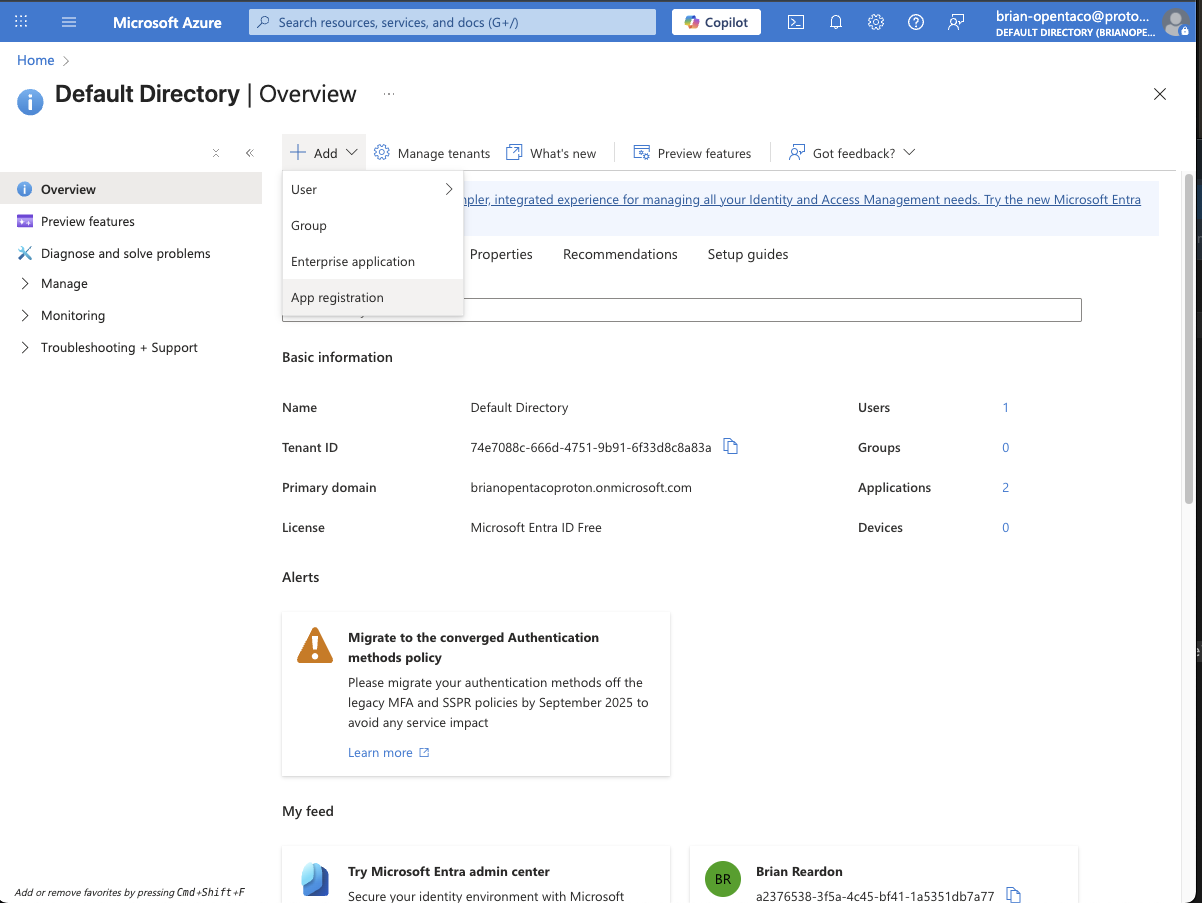This screenshot has width=1202, height=903.
Task: Click the account avatar picture
Action: pyautogui.click(x=1177, y=22)
